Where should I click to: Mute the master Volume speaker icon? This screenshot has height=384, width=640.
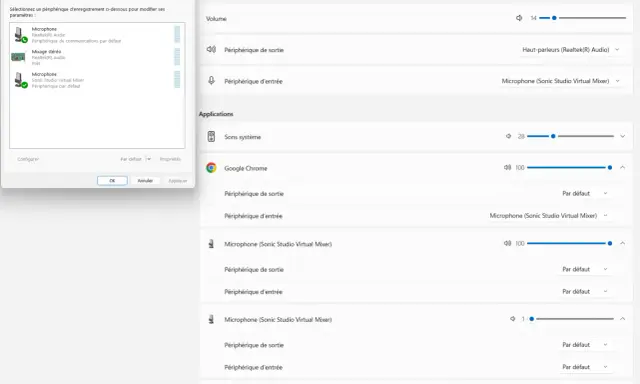click(x=519, y=18)
